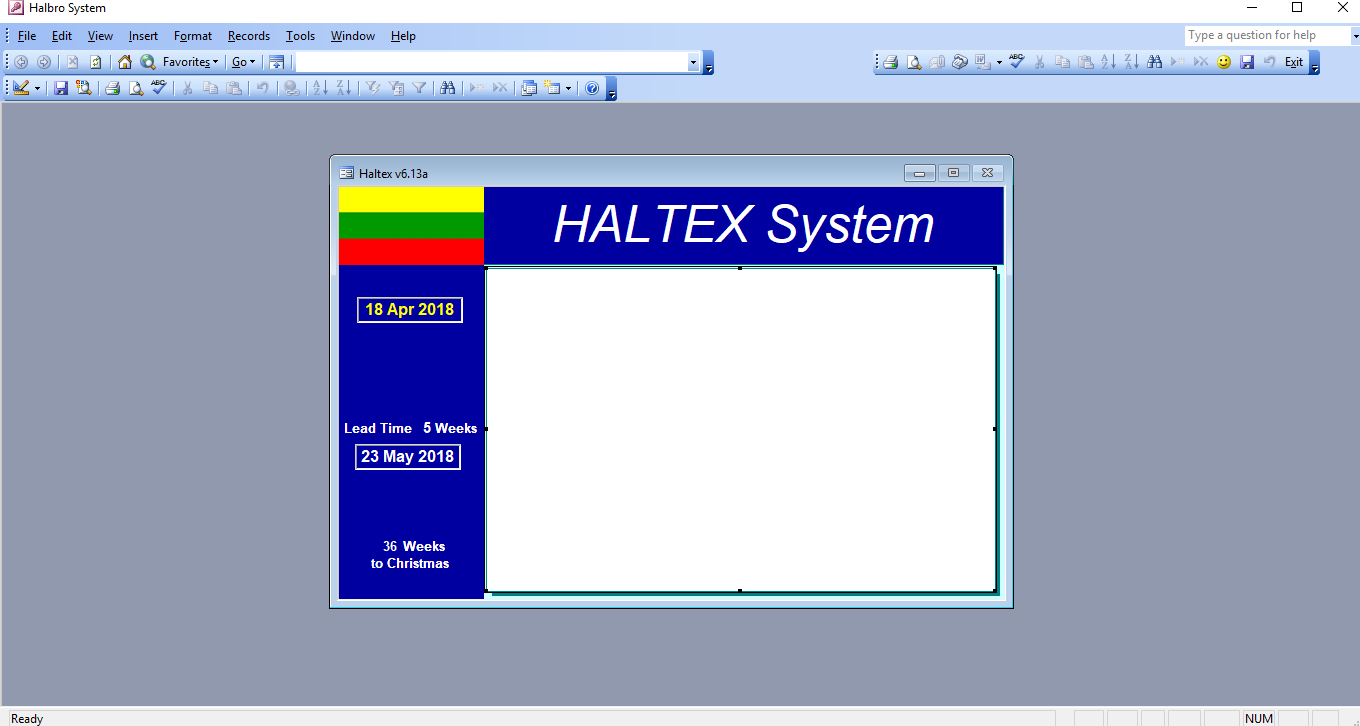Image resolution: width=1360 pixels, height=726 pixels.
Task: Click the Office Links Word icon
Action: 982,62
